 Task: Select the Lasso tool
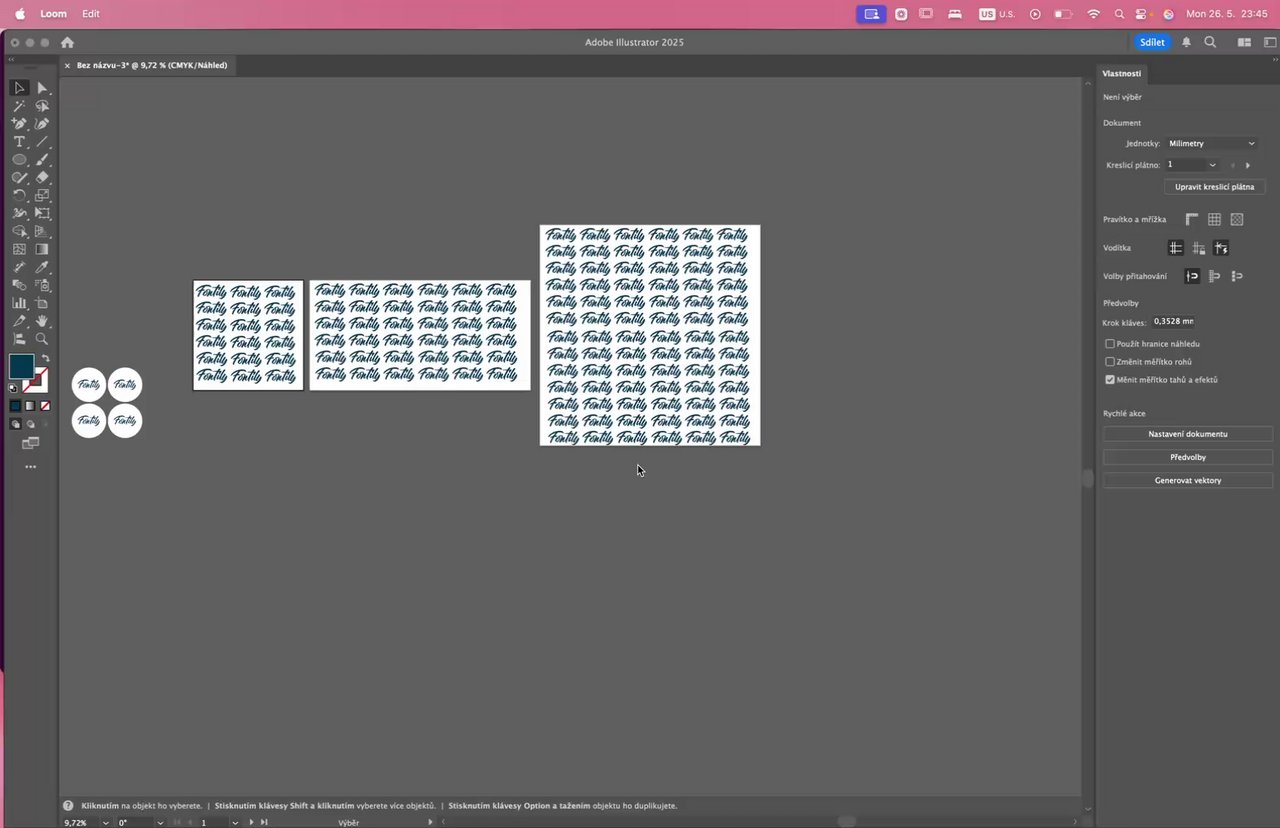(x=42, y=106)
